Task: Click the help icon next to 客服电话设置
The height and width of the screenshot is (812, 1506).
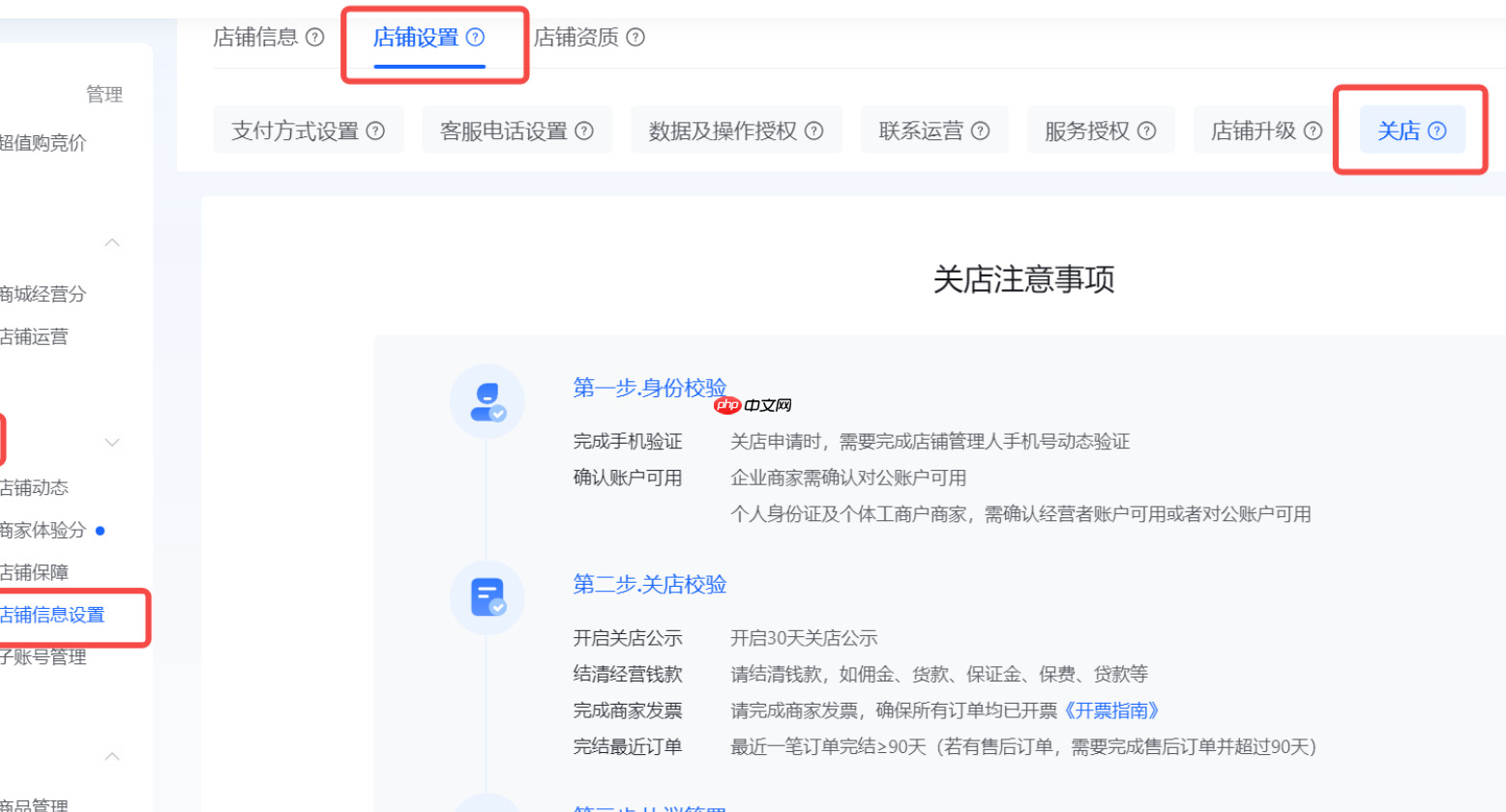Action: click(x=584, y=130)
